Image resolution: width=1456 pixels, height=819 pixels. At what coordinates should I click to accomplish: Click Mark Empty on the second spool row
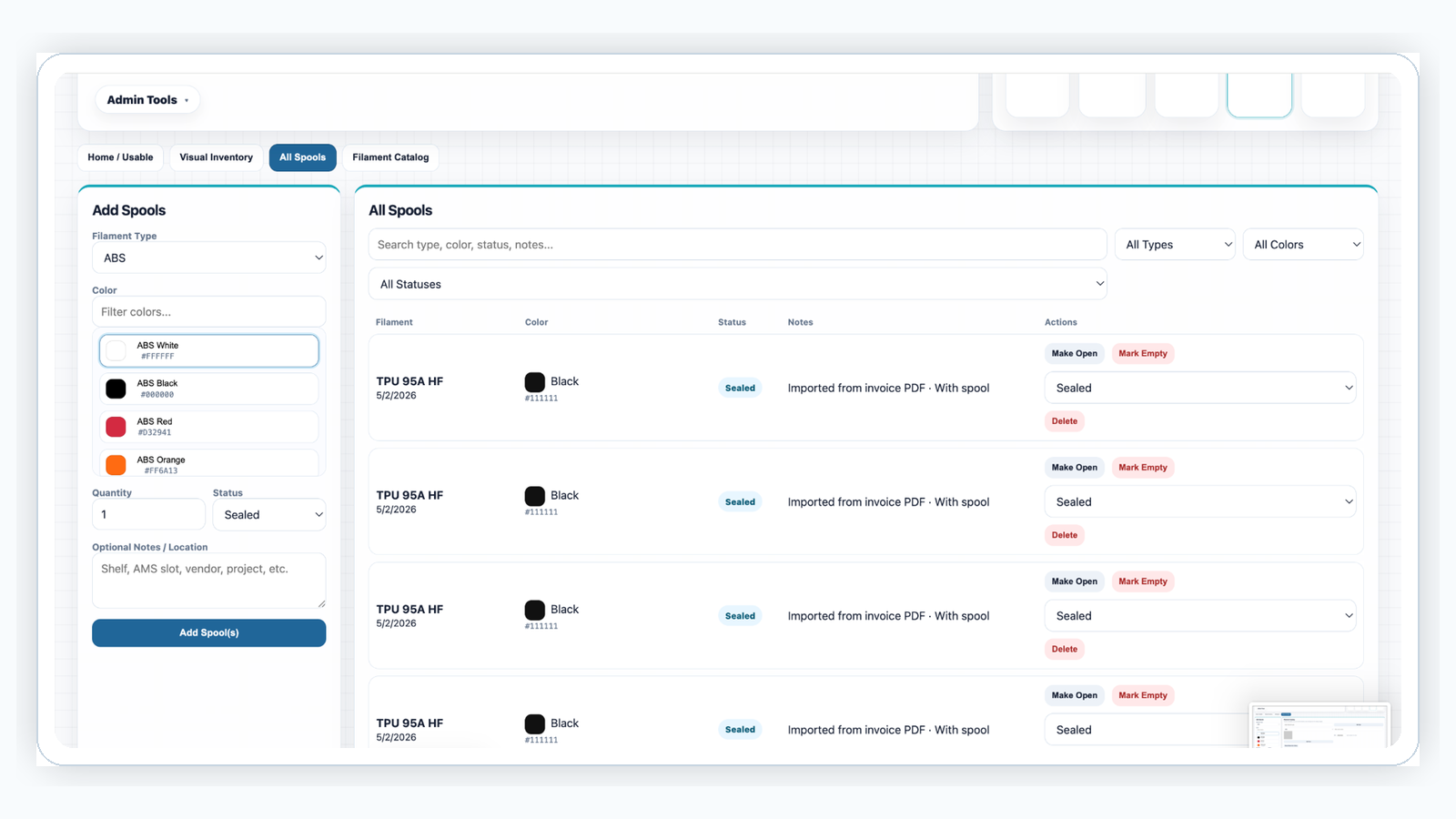click(x=1143, y=467)
